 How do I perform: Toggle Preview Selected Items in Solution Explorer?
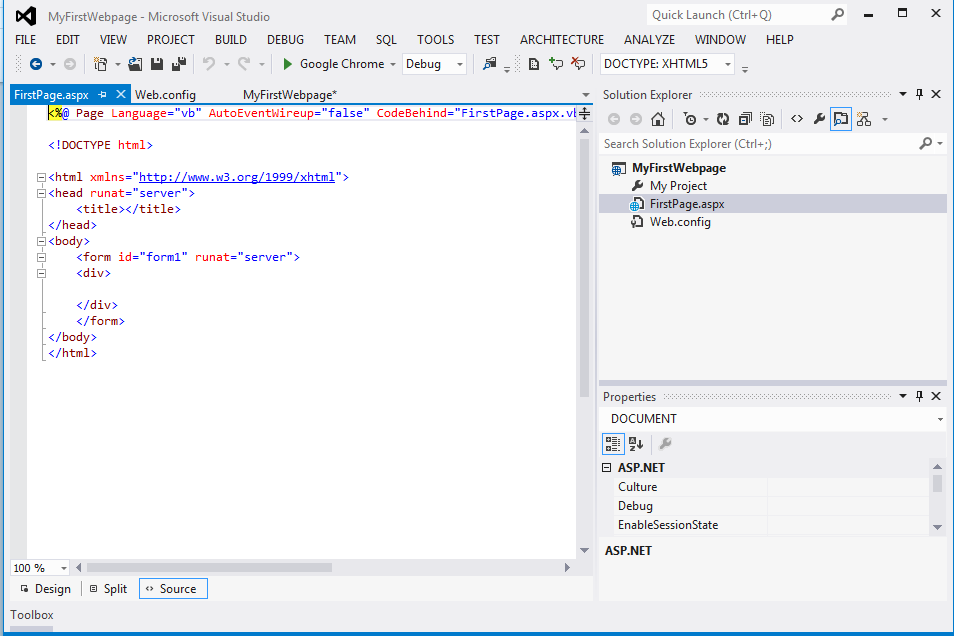click(840, 119)
